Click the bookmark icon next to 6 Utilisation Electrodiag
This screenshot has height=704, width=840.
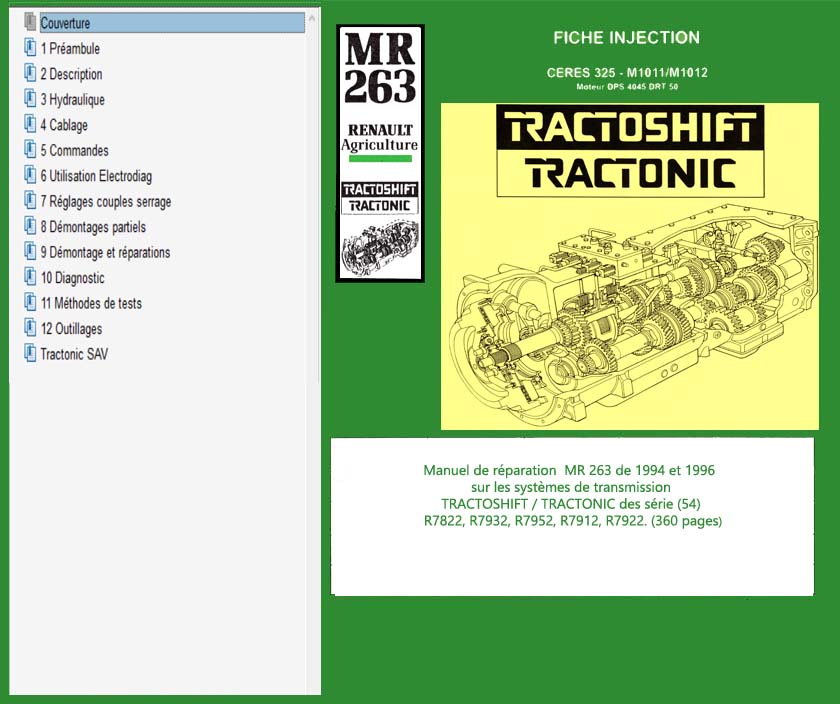(30, 175)
